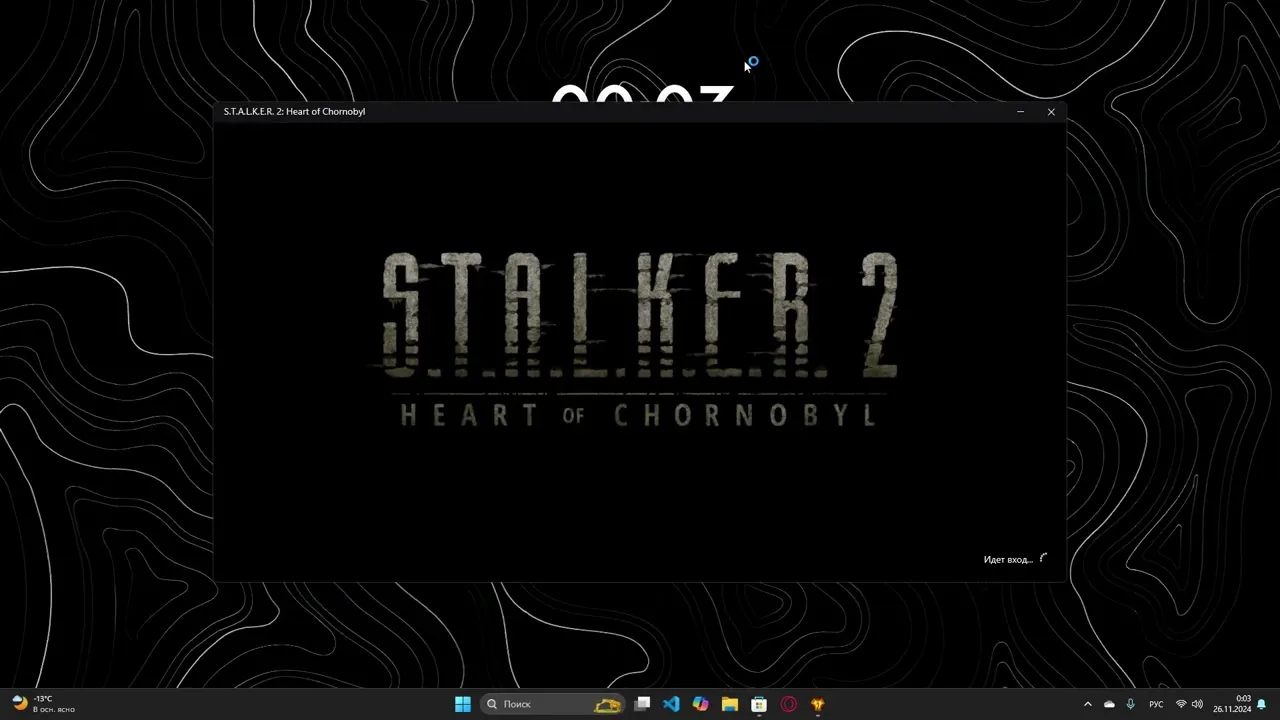Switch to Opera browser in taskbar
The height and width of the screenshot is (720, 1280).
[x=788, y=704]
